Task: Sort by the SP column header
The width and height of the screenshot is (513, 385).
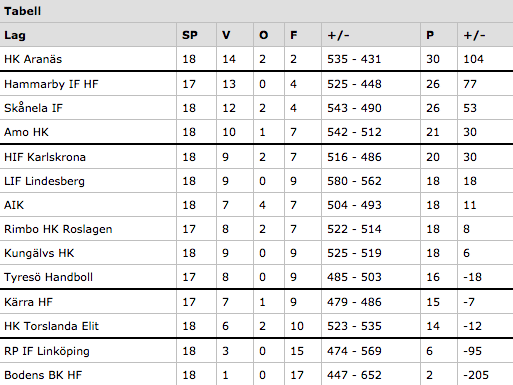Action: (x=190, y=35)
